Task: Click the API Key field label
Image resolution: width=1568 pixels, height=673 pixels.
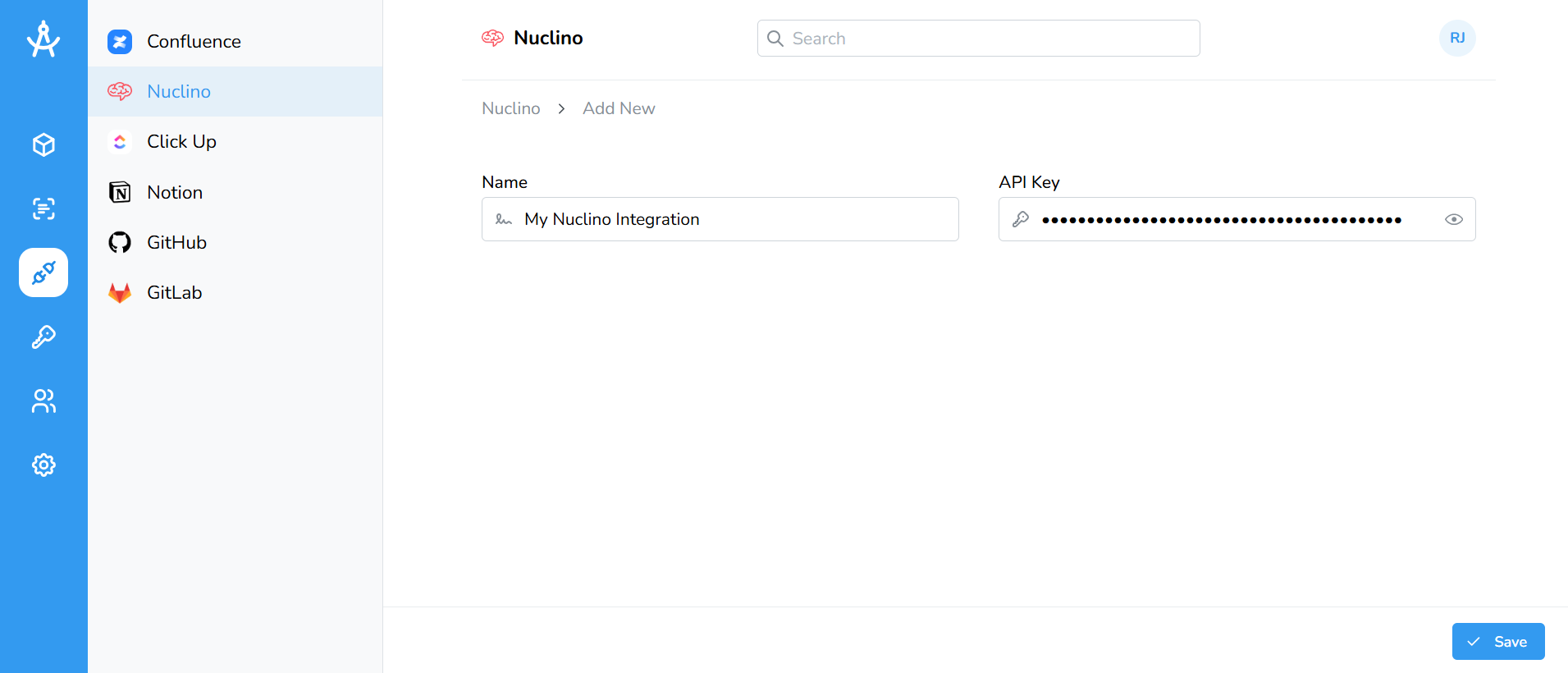Action: pos(1029,182)
